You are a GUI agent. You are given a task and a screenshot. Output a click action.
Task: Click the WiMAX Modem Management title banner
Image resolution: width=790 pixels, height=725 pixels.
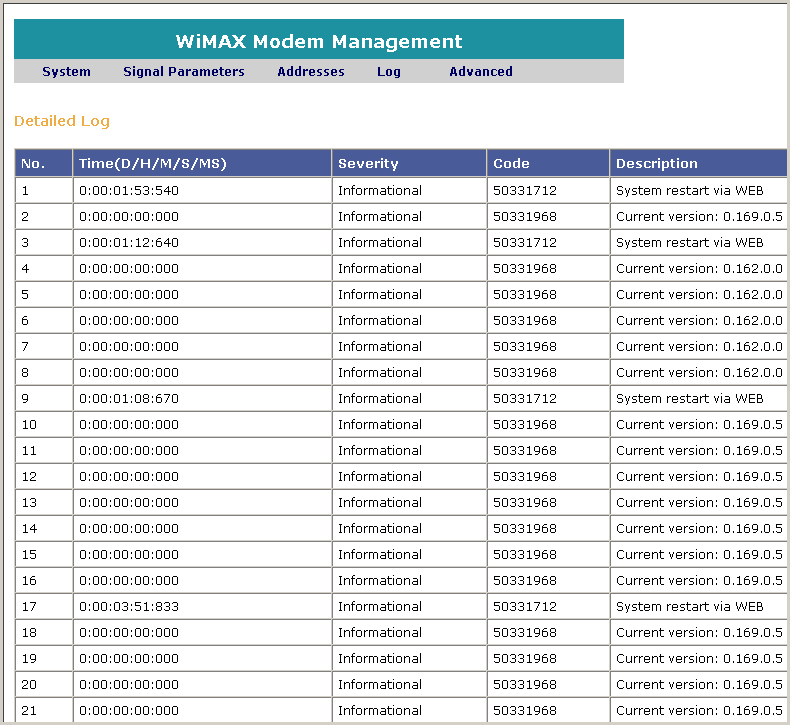coord(318,41)
